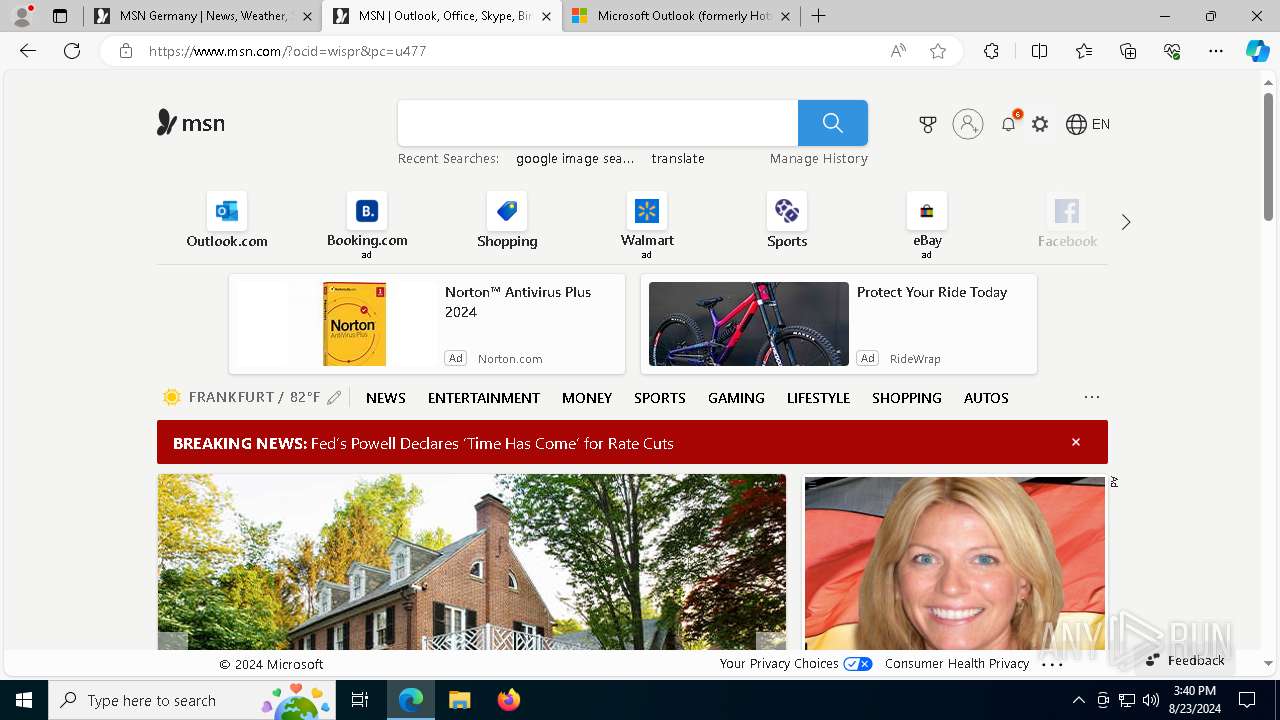Open the Feedback button

(1185, 660)
